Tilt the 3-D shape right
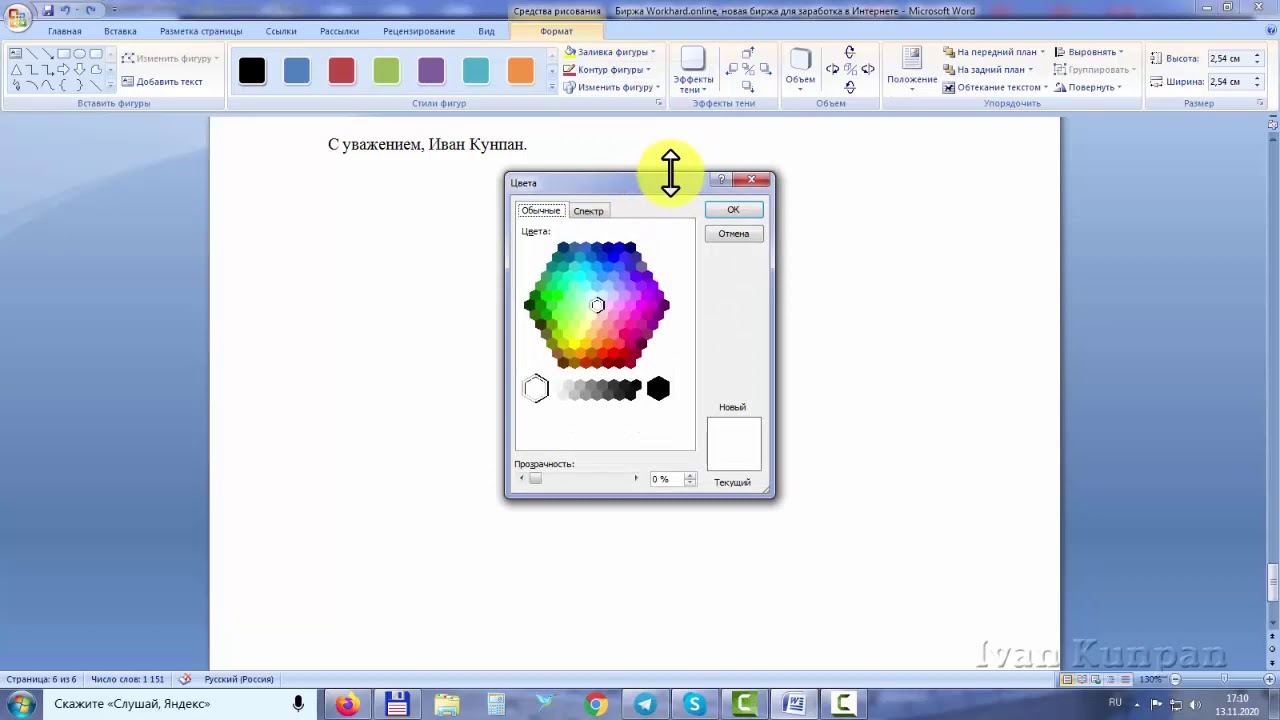 (868, 69)
